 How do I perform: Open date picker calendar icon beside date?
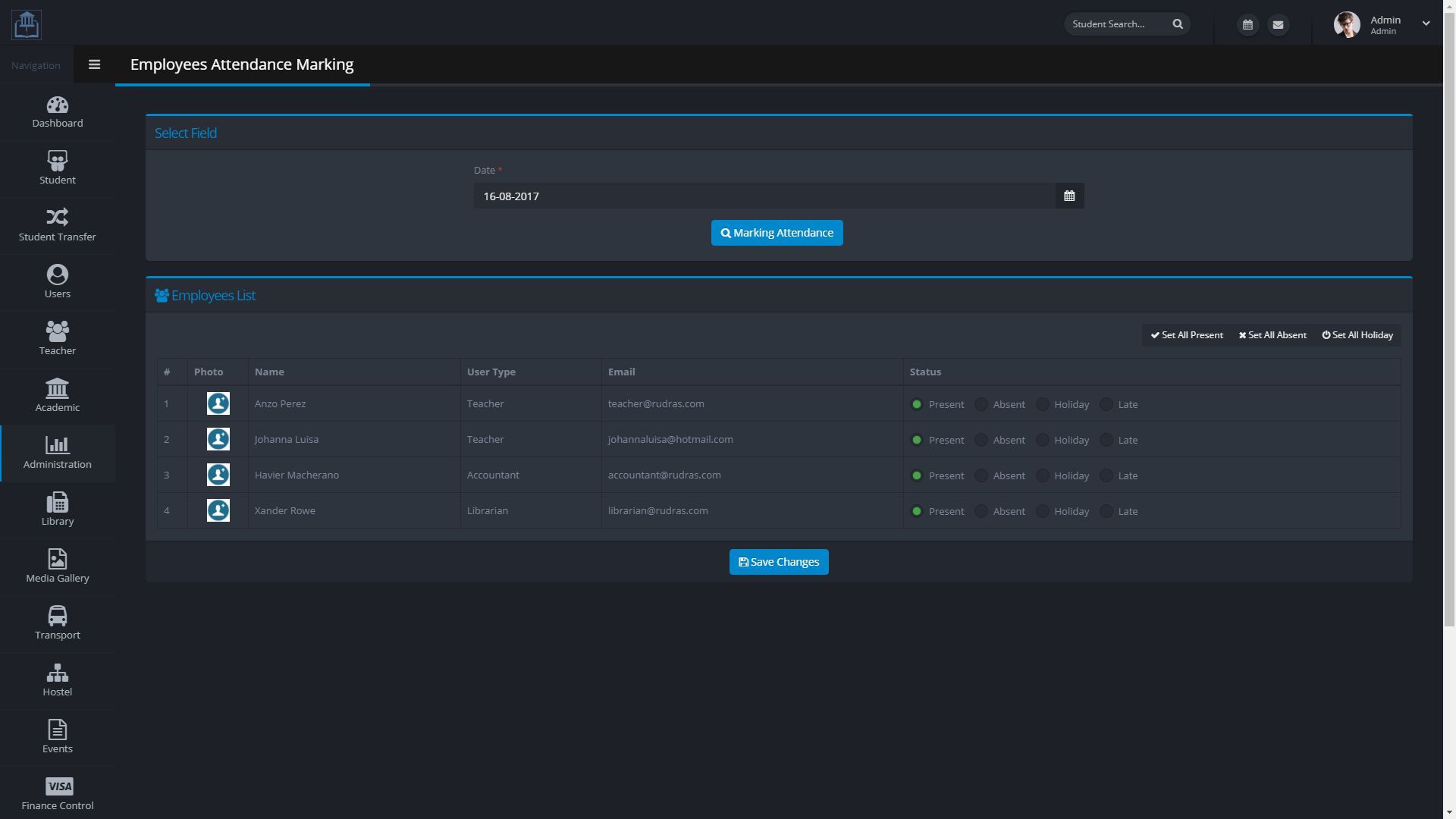[1069, 196]
